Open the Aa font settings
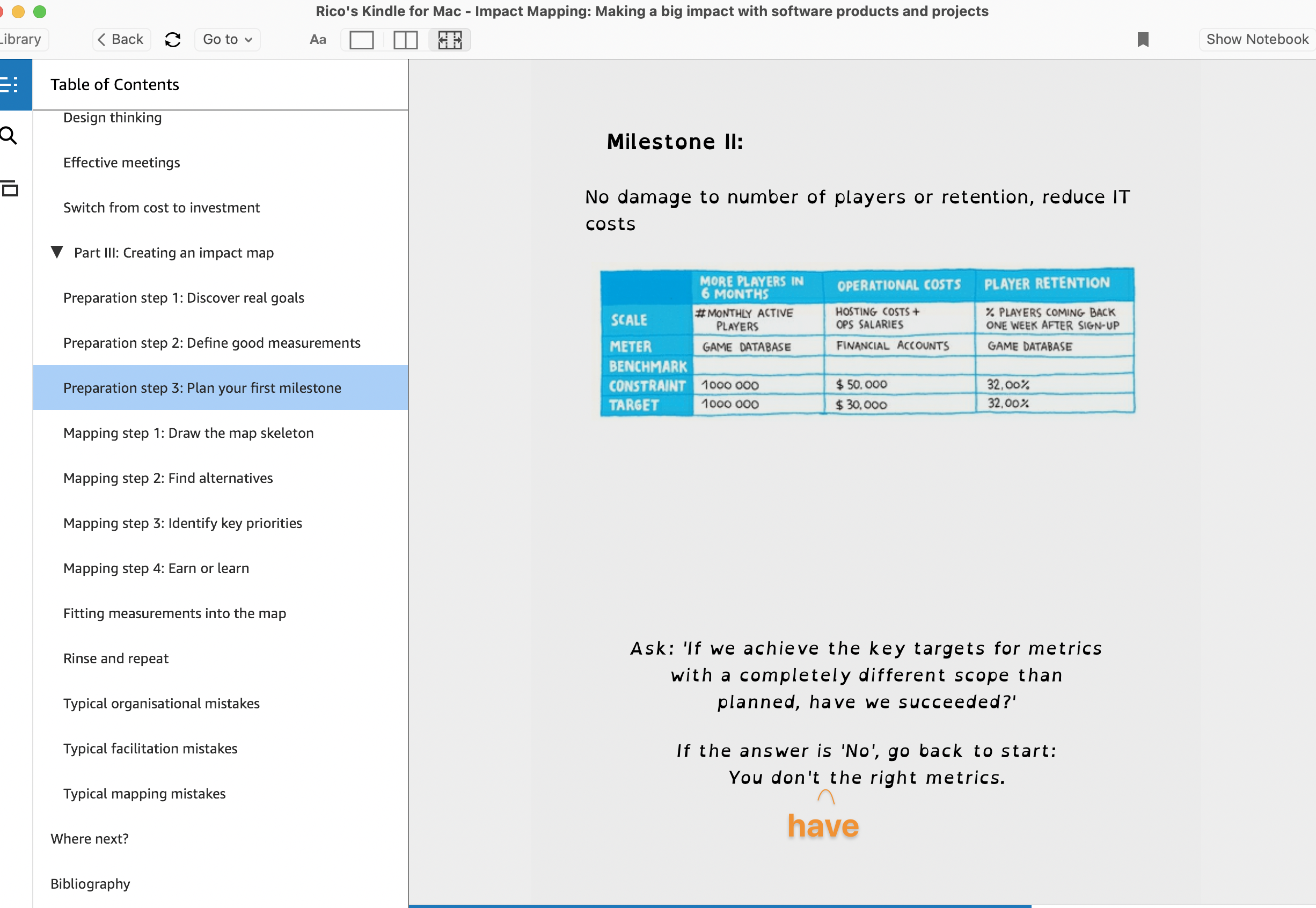 [x=318, y=39]
